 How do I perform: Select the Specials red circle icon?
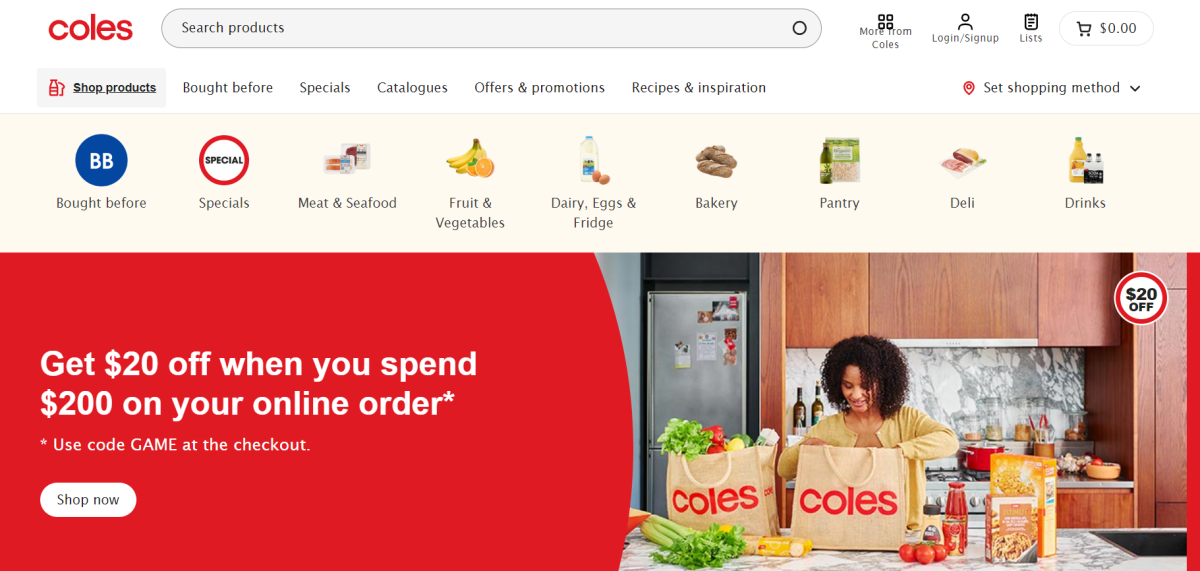point(224,160)
